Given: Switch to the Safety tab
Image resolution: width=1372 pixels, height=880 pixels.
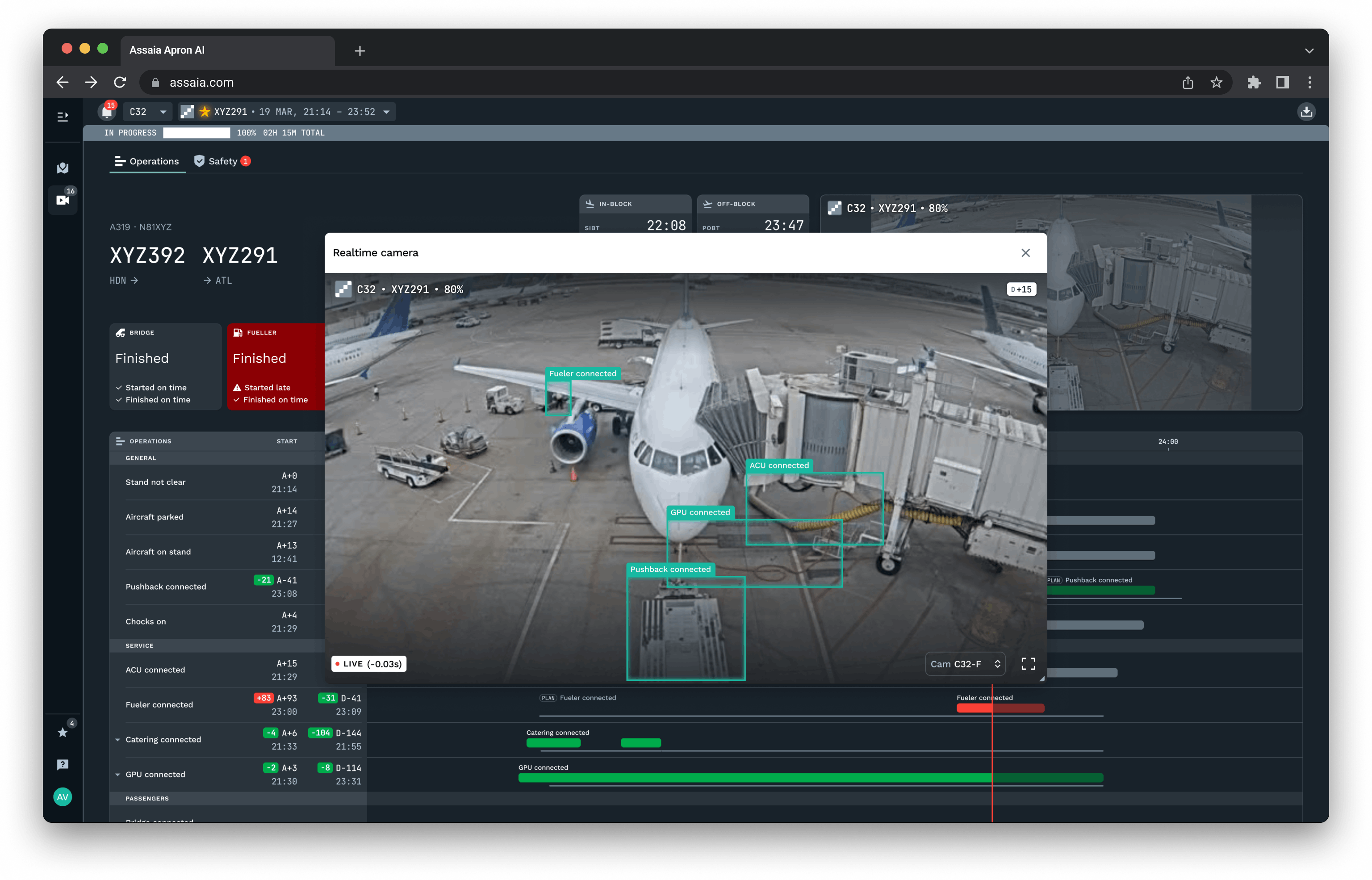Looking at the screenshot, I should pos(222,162).
